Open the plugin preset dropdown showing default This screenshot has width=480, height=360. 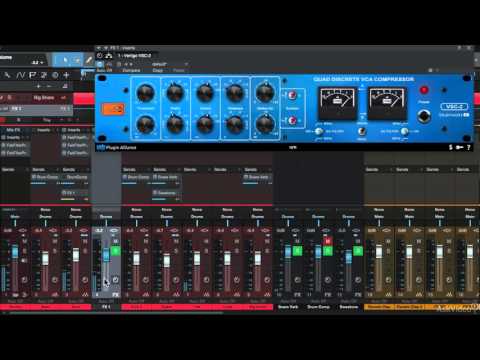point(170,64)
